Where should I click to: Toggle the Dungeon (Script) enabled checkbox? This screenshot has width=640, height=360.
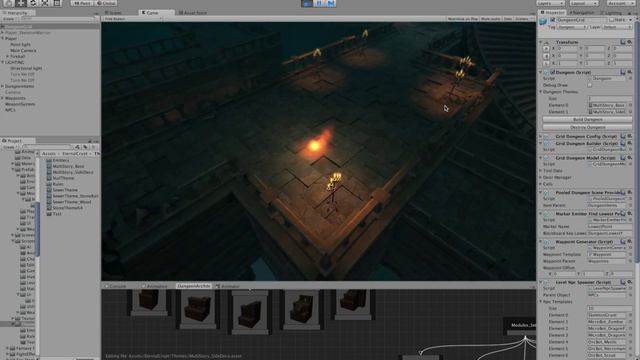553,72
